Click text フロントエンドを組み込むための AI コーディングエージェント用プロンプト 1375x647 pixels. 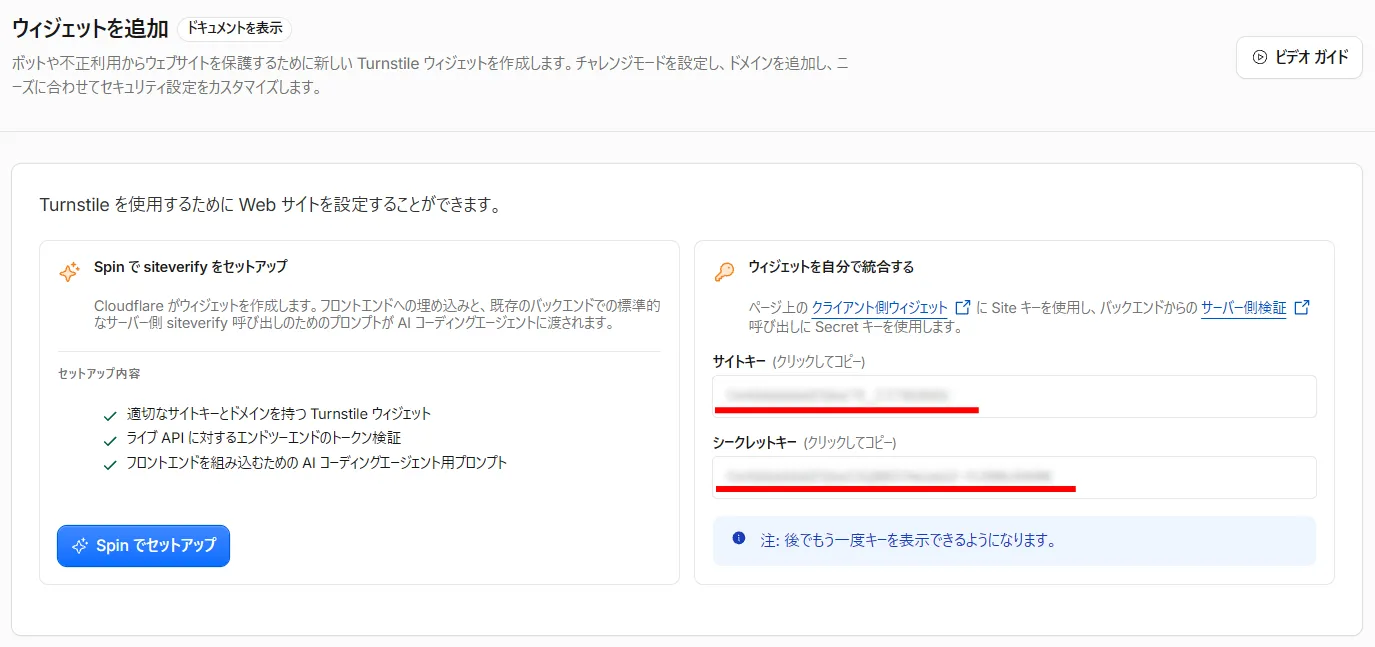coord(317,463)
